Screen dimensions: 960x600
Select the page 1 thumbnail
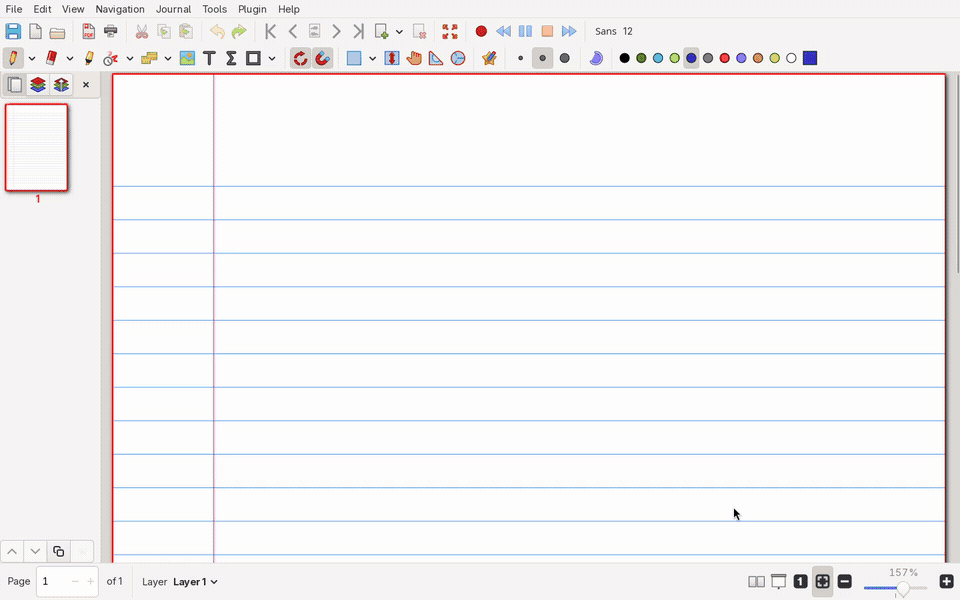click(x=37, y=148)
